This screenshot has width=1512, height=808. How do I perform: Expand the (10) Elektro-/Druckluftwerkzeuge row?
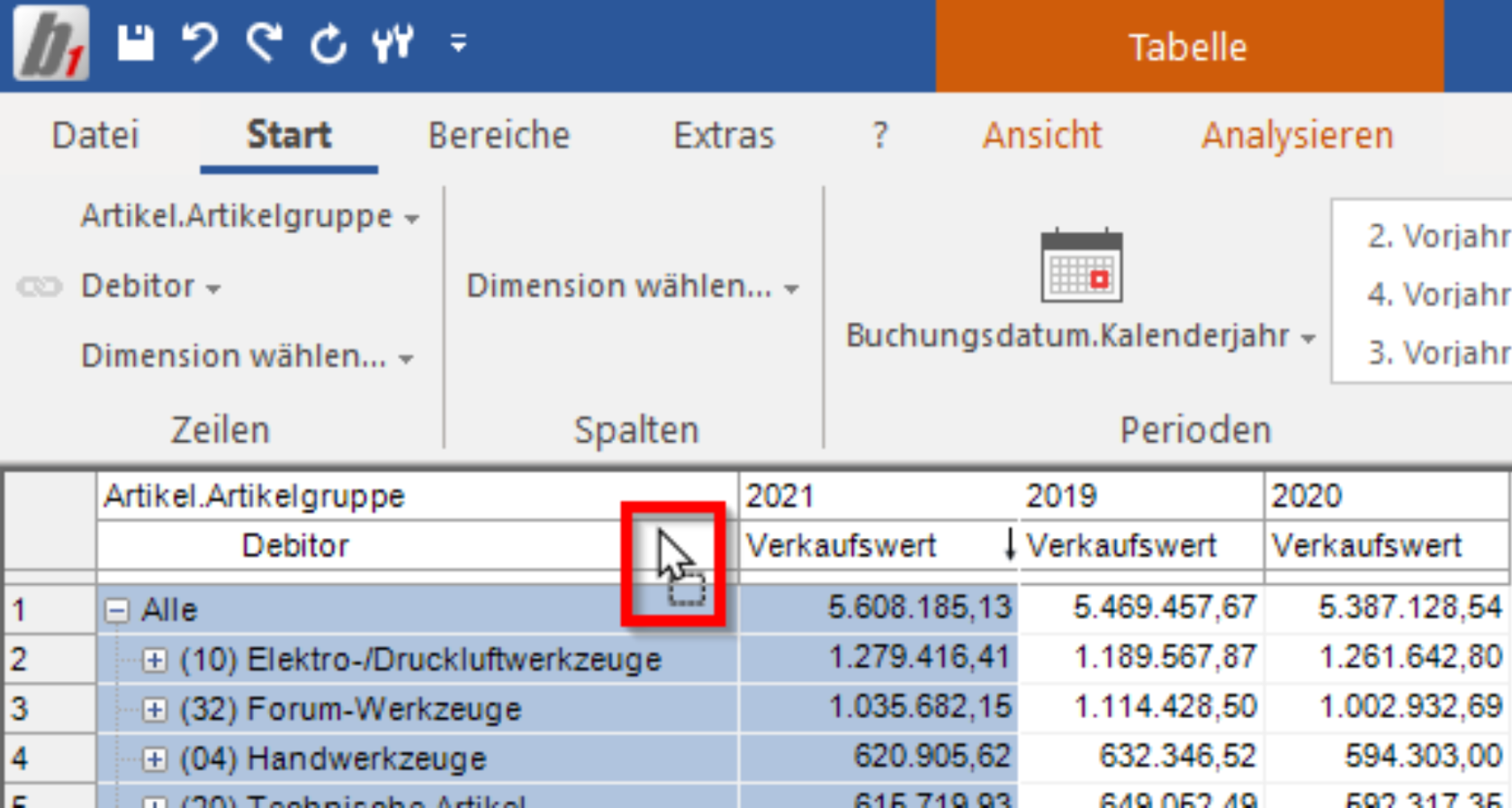(155, 660)
